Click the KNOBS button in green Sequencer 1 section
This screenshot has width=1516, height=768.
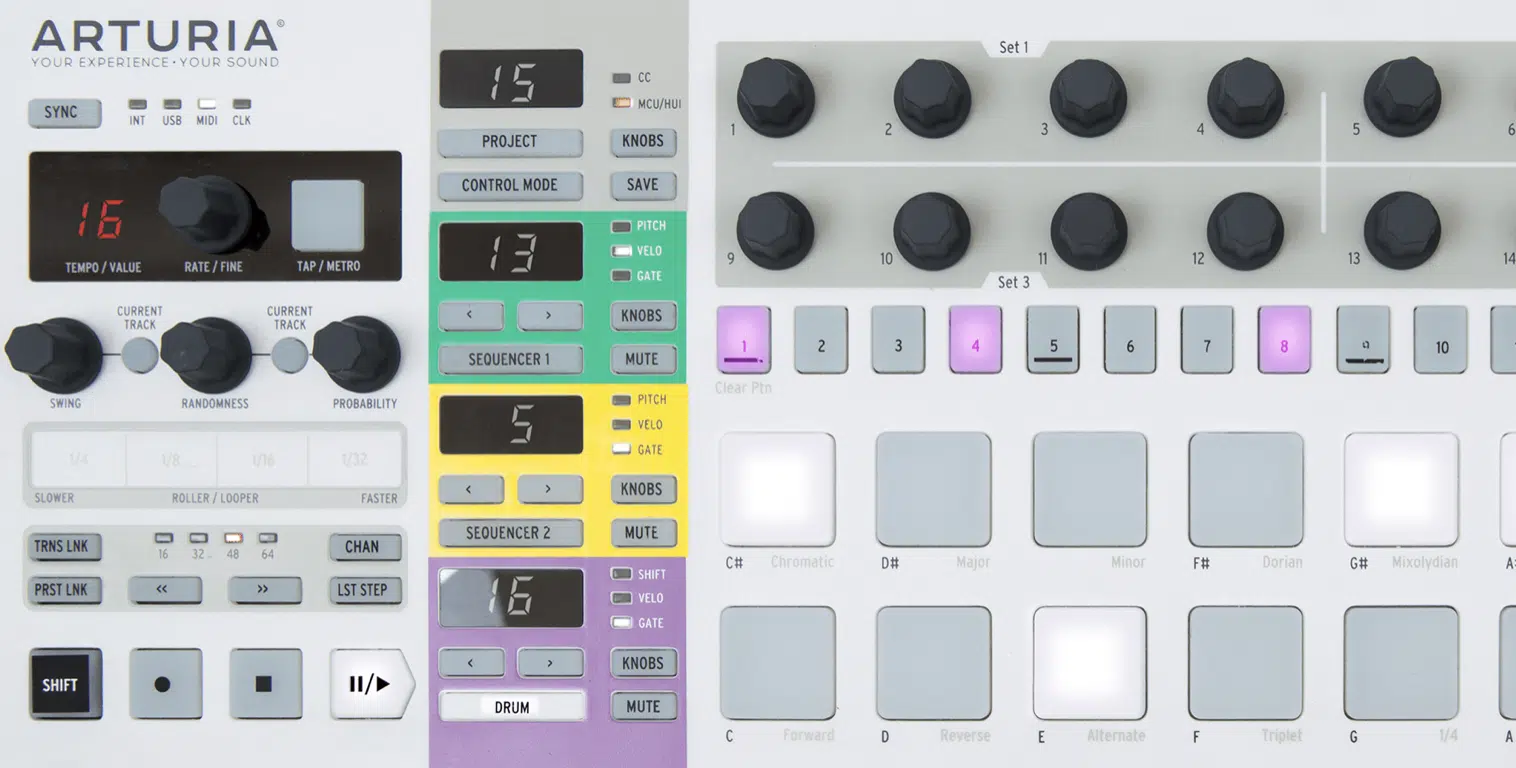click(643, 316)
